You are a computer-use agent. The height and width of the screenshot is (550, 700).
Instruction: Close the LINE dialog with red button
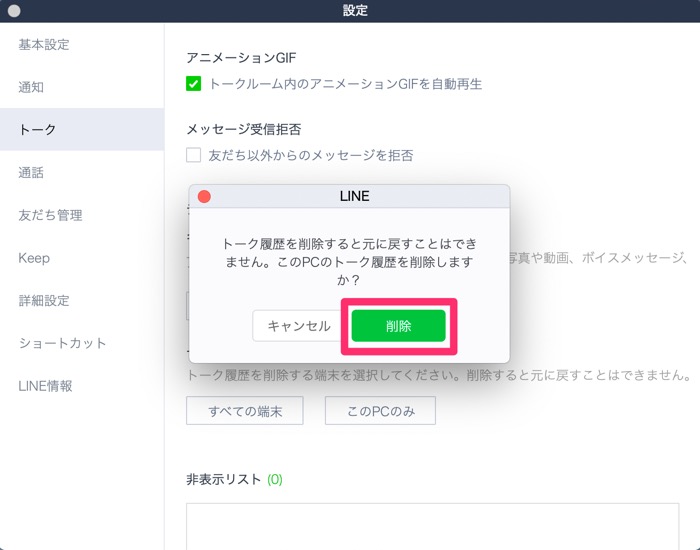click(x=204, y=196)
